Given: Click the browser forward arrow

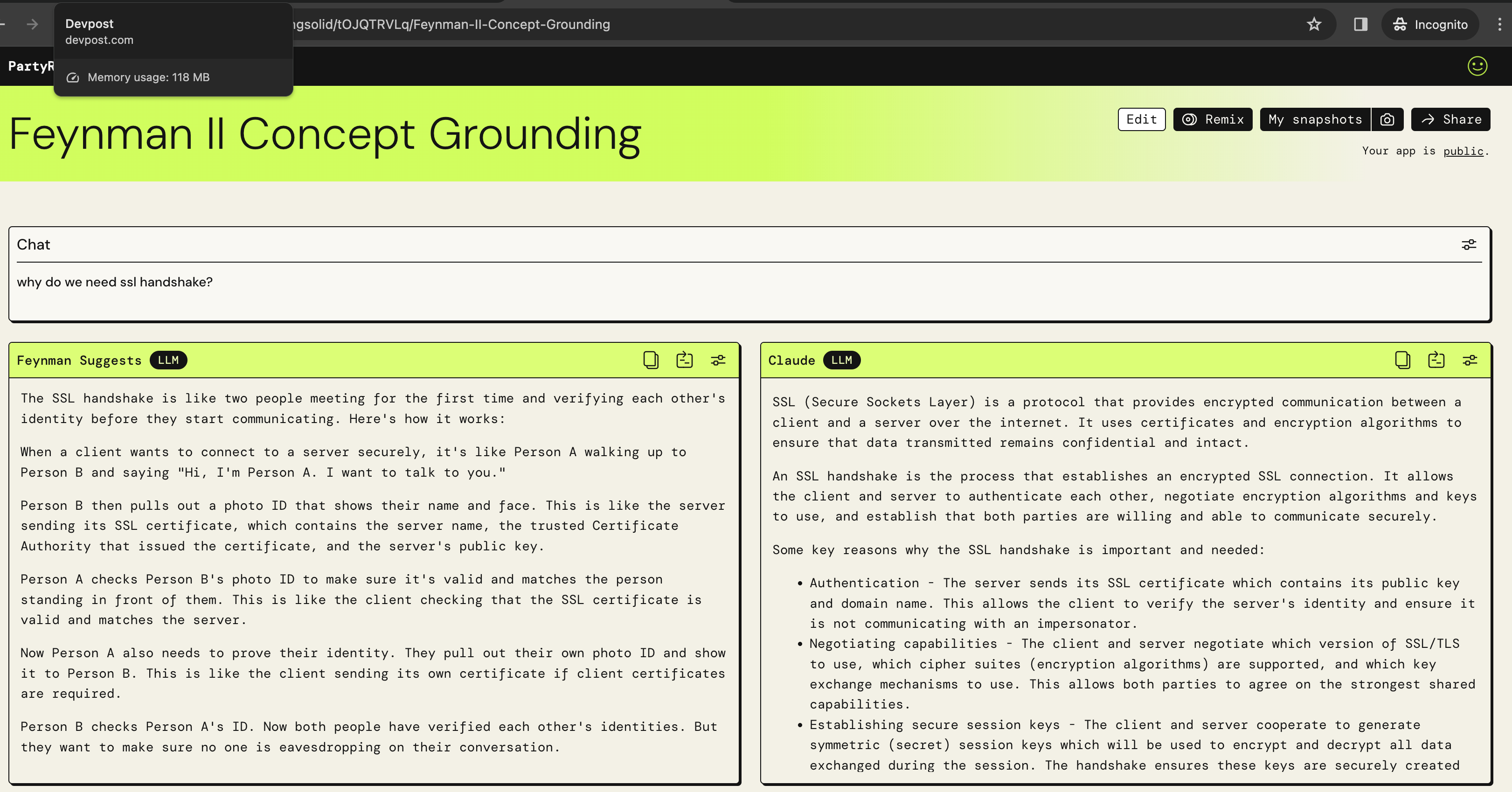Looking at the screenshot, I should pyautogui.click(x=32, y=24).
